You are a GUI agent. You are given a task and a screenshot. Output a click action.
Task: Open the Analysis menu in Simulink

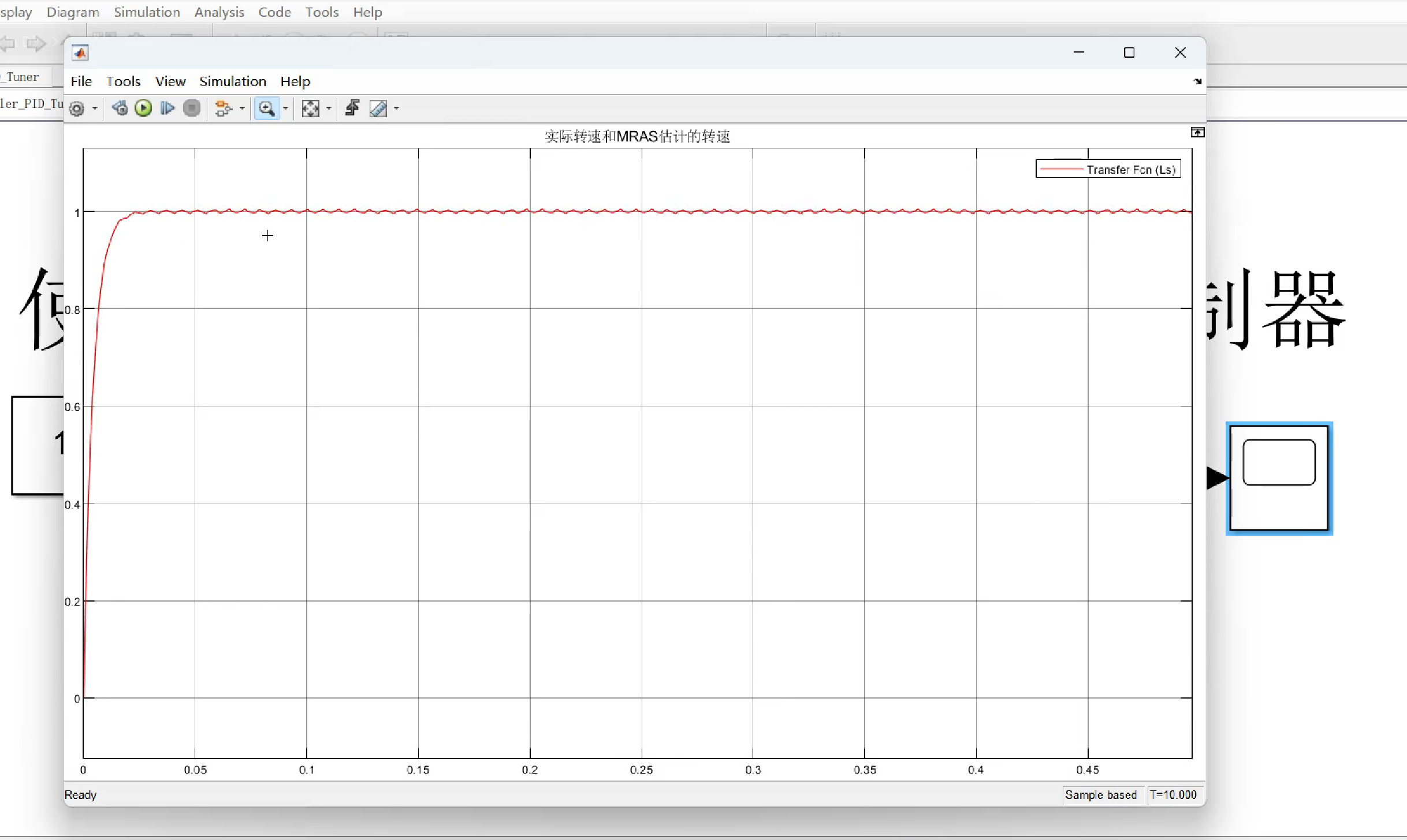219,12
